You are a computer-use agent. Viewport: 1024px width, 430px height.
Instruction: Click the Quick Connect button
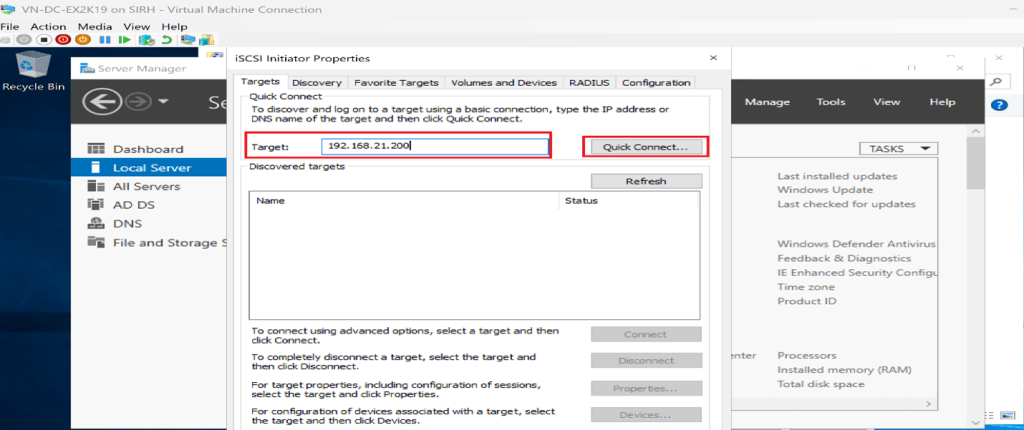tap(645, 147)
